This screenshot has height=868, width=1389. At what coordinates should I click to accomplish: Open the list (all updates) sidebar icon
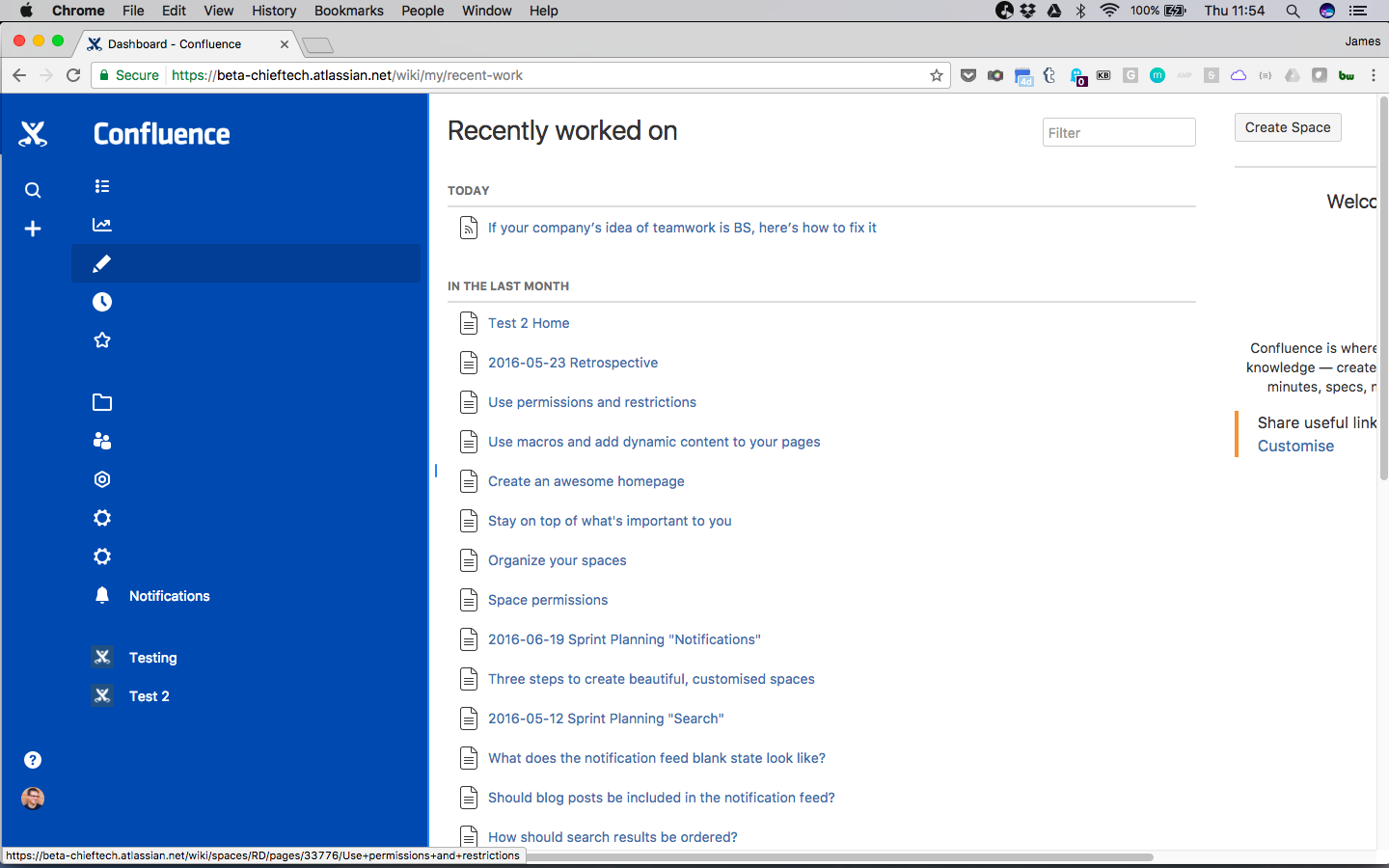[102, 186]
